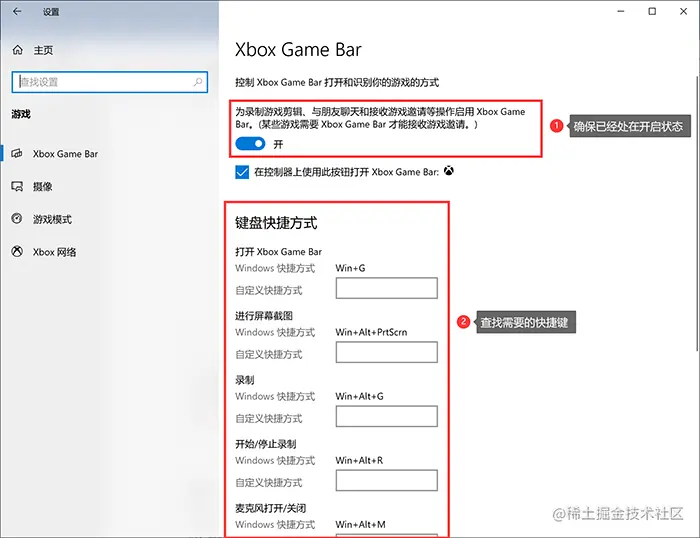Turn off the Xbox Game Bar toggle
The height and width of the screenshot is (538, 700).
(x=250, y=144)
